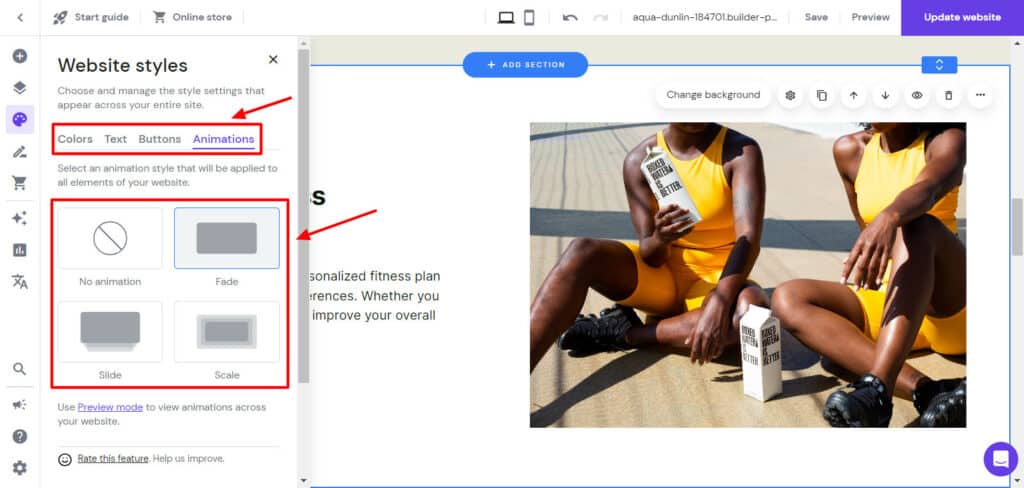Click the blue section expand chevron handle
The image size is (1024, 488).
pos(939,65)
